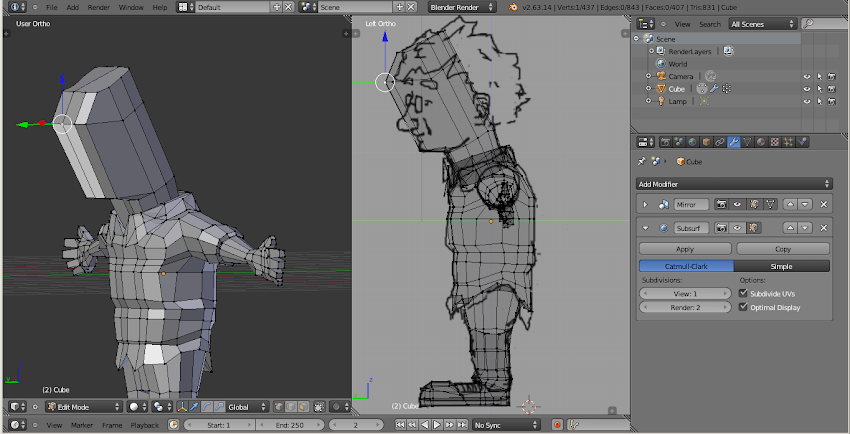Open the Window menu
Viewport: 850px width, 434px height.
click(x=131, y=8)
